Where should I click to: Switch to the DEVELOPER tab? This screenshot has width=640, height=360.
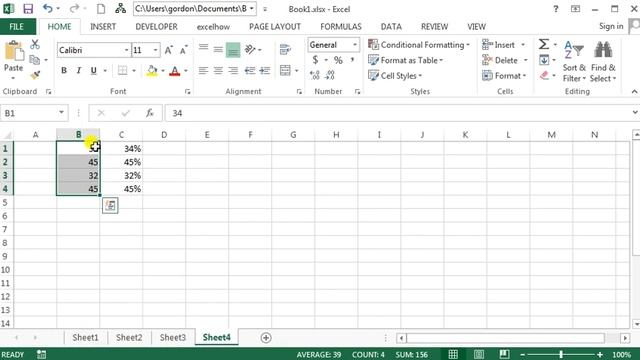pos(156,27)
